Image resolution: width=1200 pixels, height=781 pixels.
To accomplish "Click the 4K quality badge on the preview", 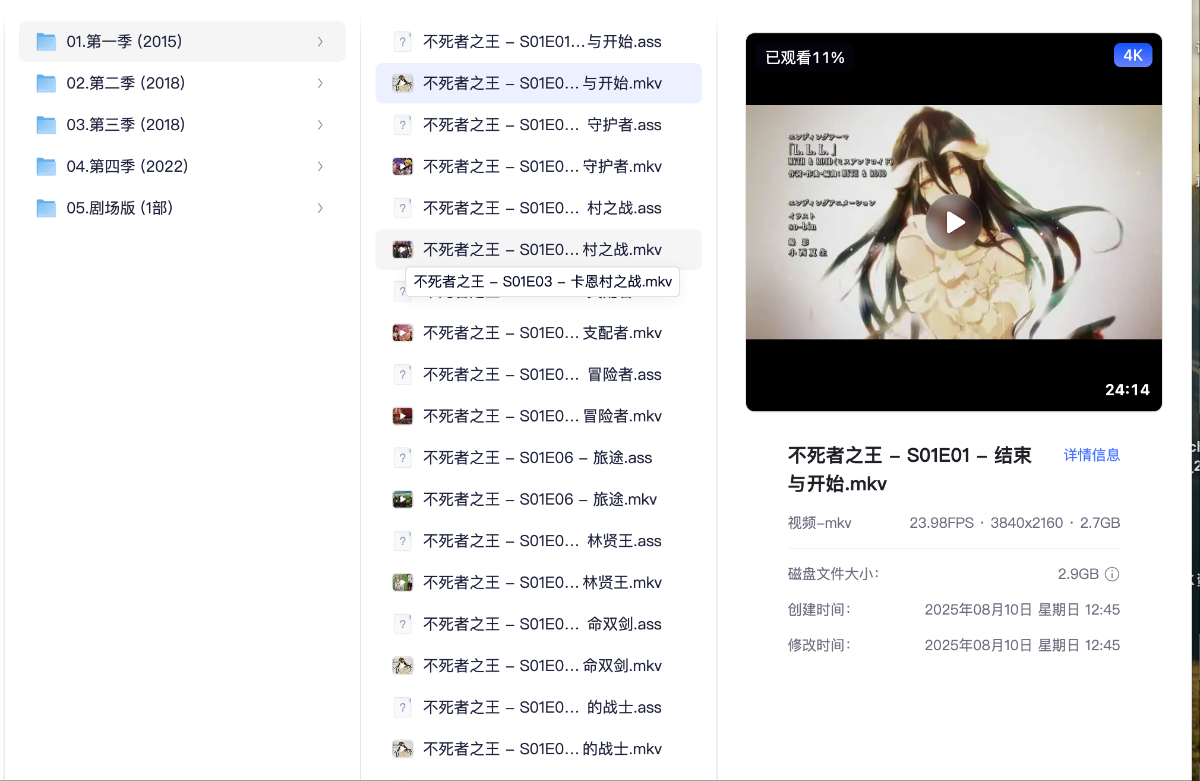I will [1132, 56].
